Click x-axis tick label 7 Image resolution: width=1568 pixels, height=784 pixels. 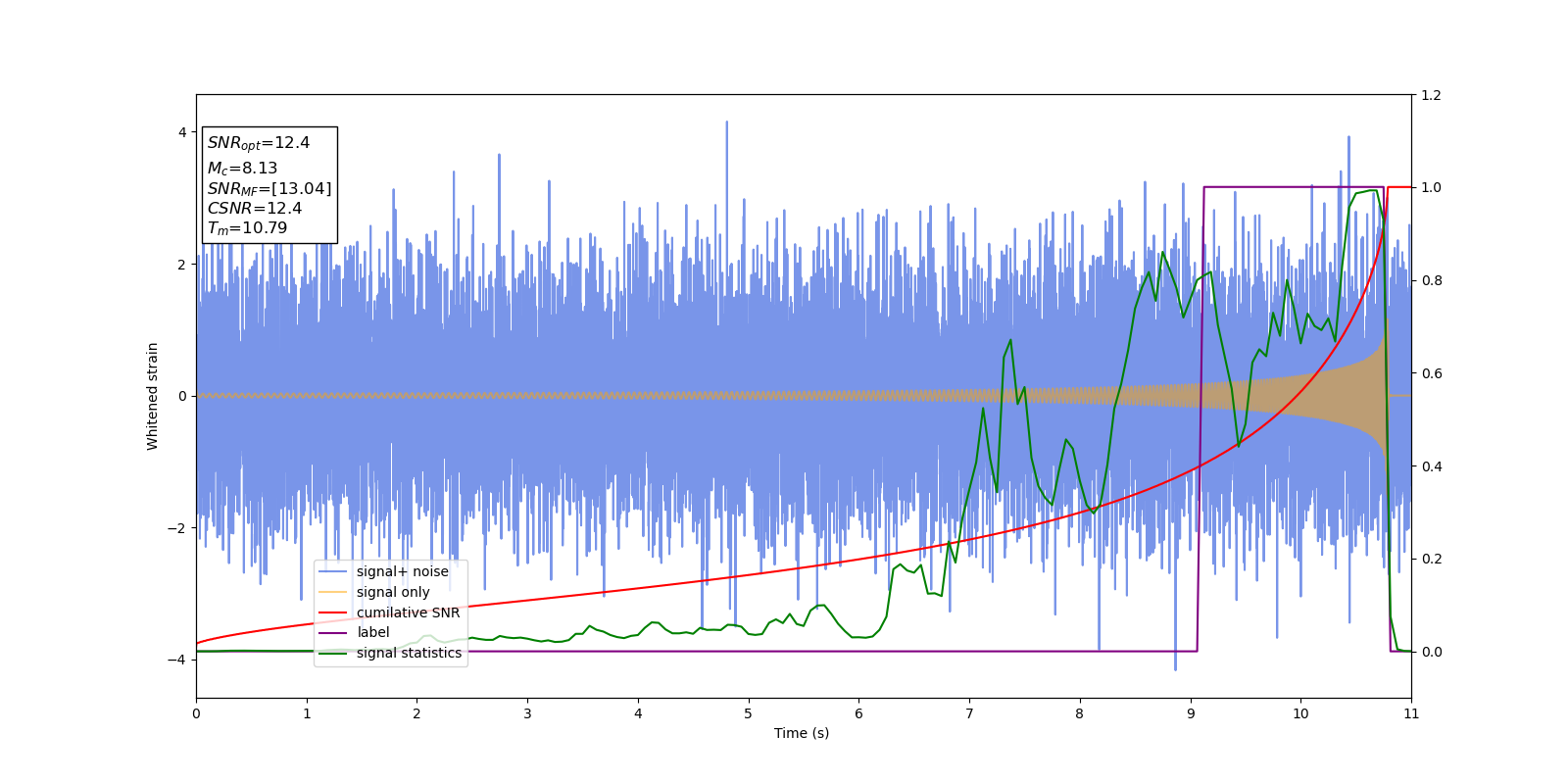coord(969,713)
